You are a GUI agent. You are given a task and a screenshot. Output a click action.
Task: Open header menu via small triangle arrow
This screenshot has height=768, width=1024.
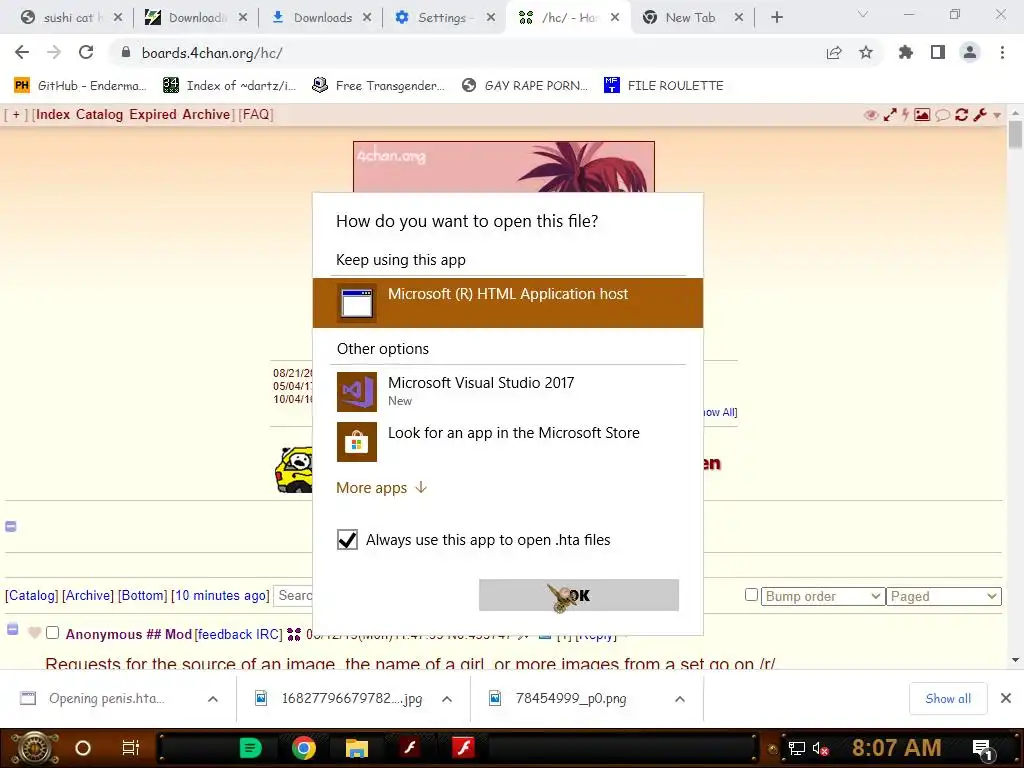point(997,116)
